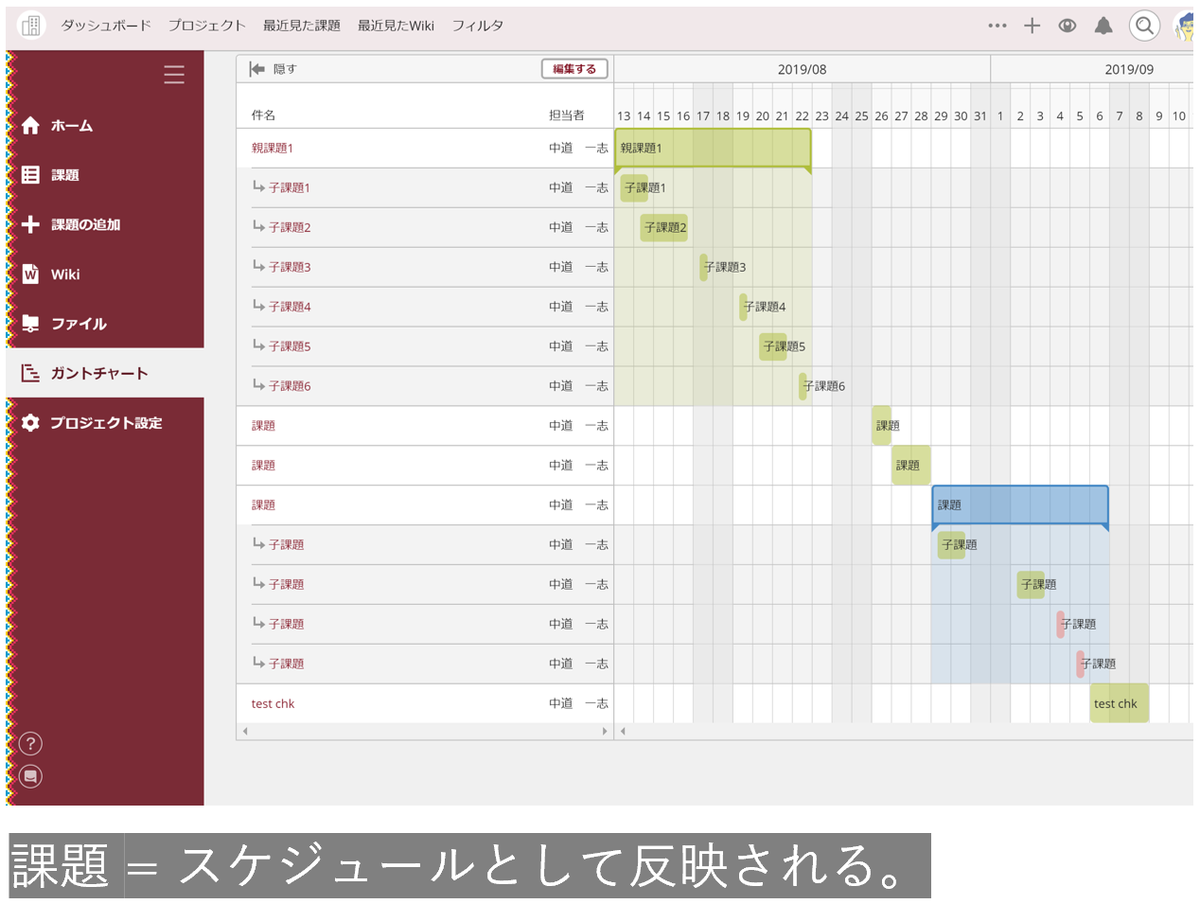Open the プロジェクト menu
Screen dimensions: 1200x904
pyautogui.click(x=207, y=26)
